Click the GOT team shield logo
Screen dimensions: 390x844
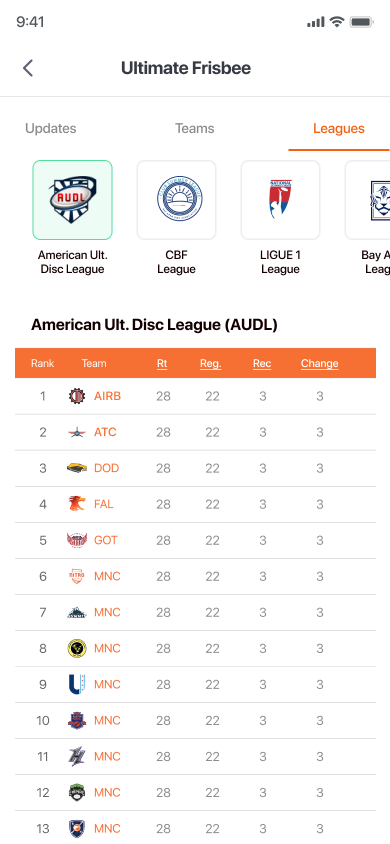[x=77, y=540]
